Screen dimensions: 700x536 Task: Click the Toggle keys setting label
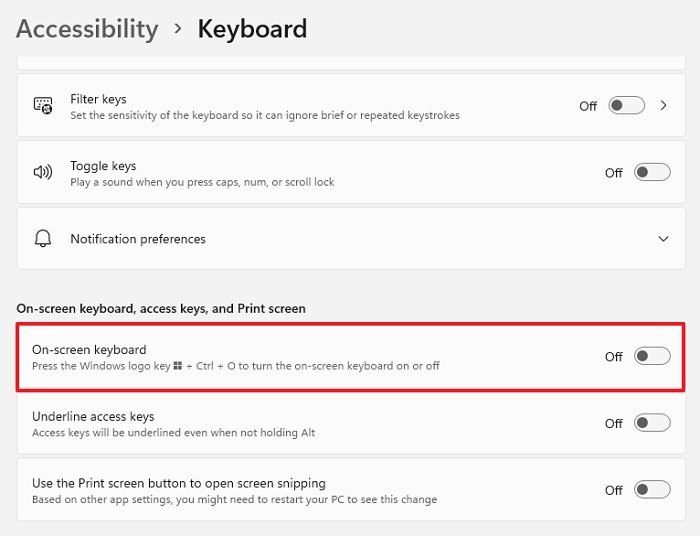tap(103, 166)
